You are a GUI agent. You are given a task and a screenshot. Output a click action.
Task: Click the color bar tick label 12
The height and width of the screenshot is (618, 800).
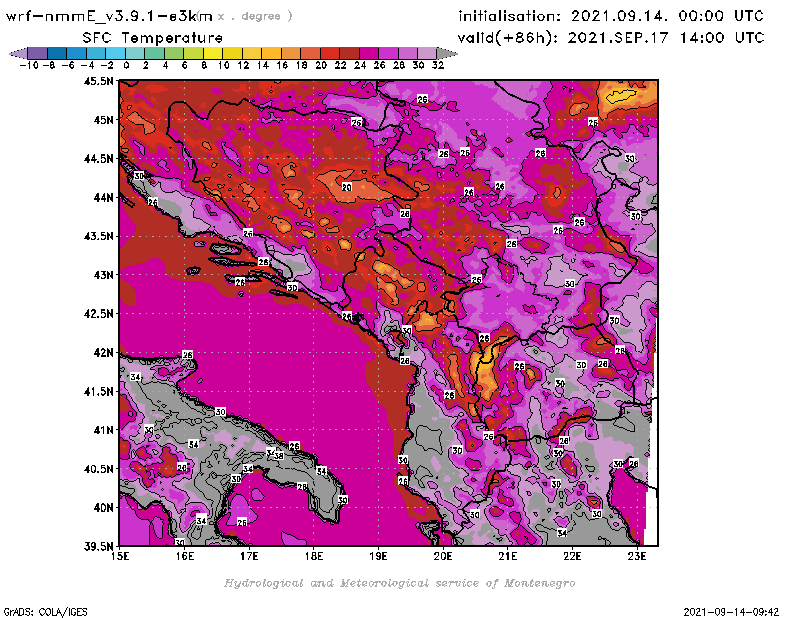[243, 65]
